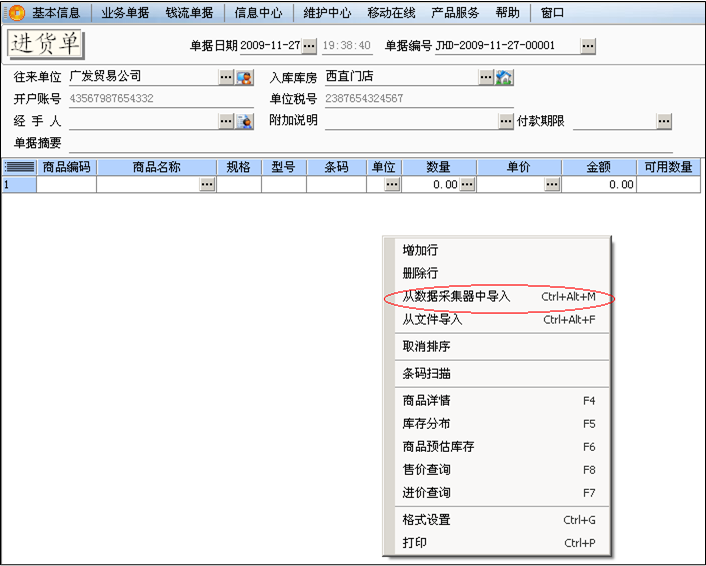The image size is (706, 566).
Task: Click the grid corner icon left of 商品编码
Action: click(19, 168)
